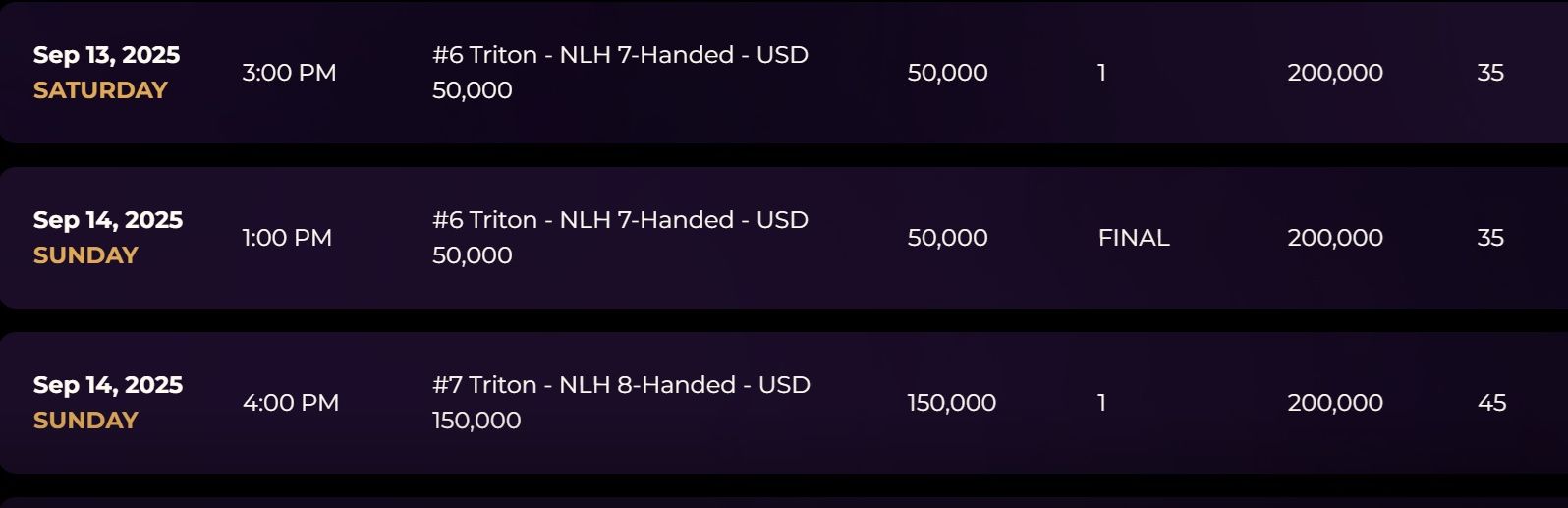This screenshot has height=508, width=1568.
Task: Click the FINAL day label
Action: [1134, 238]
